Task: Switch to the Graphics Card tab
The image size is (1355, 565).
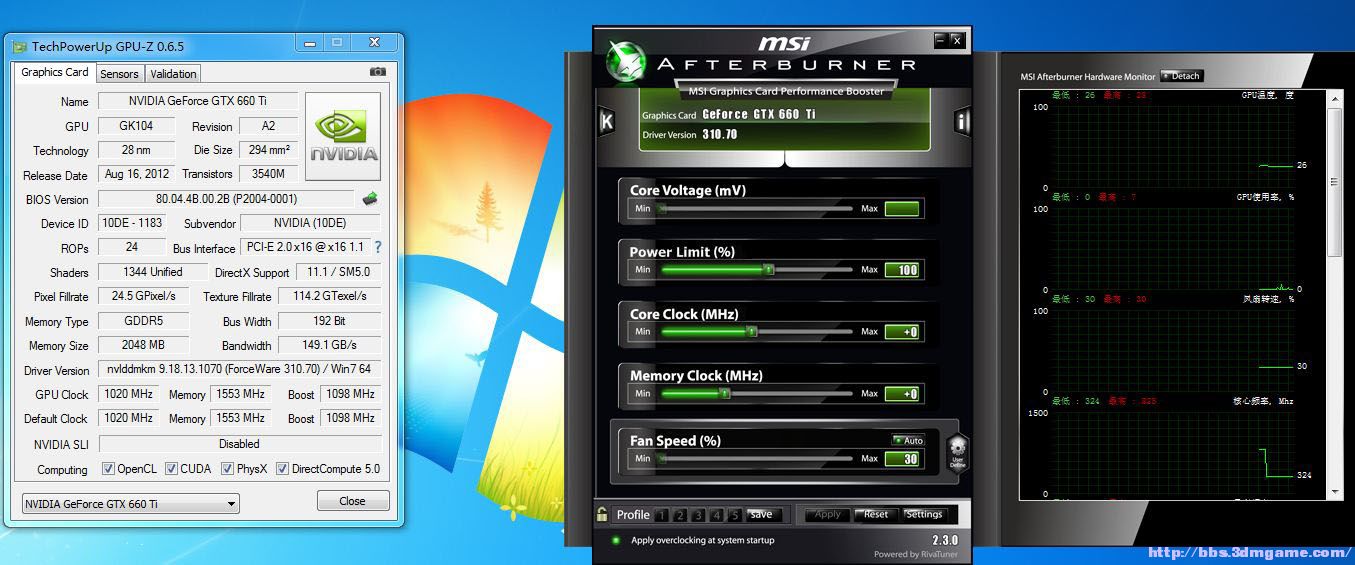Action: (54, 72)
